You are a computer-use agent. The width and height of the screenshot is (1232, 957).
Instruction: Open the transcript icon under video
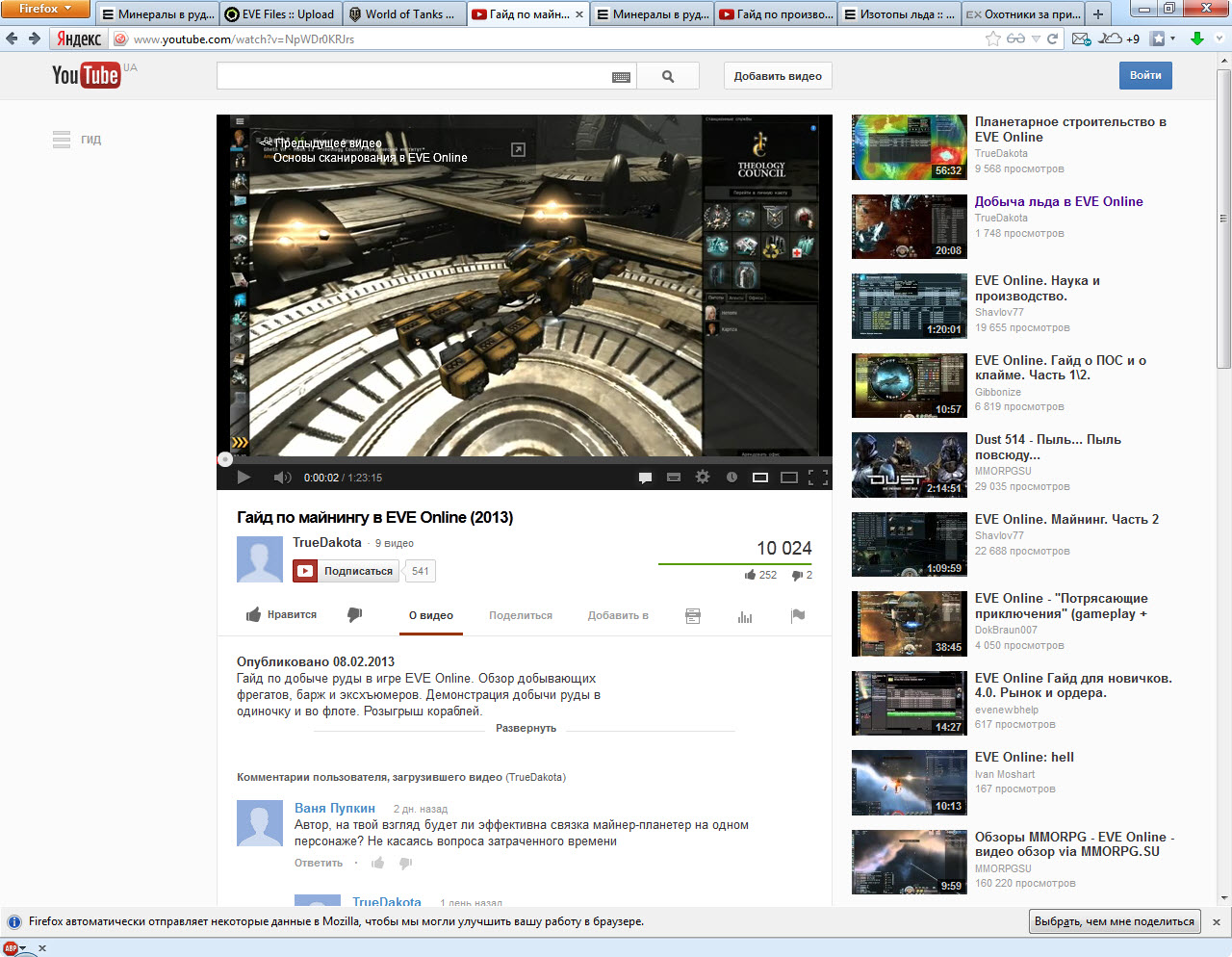click(x=693, y=616)
